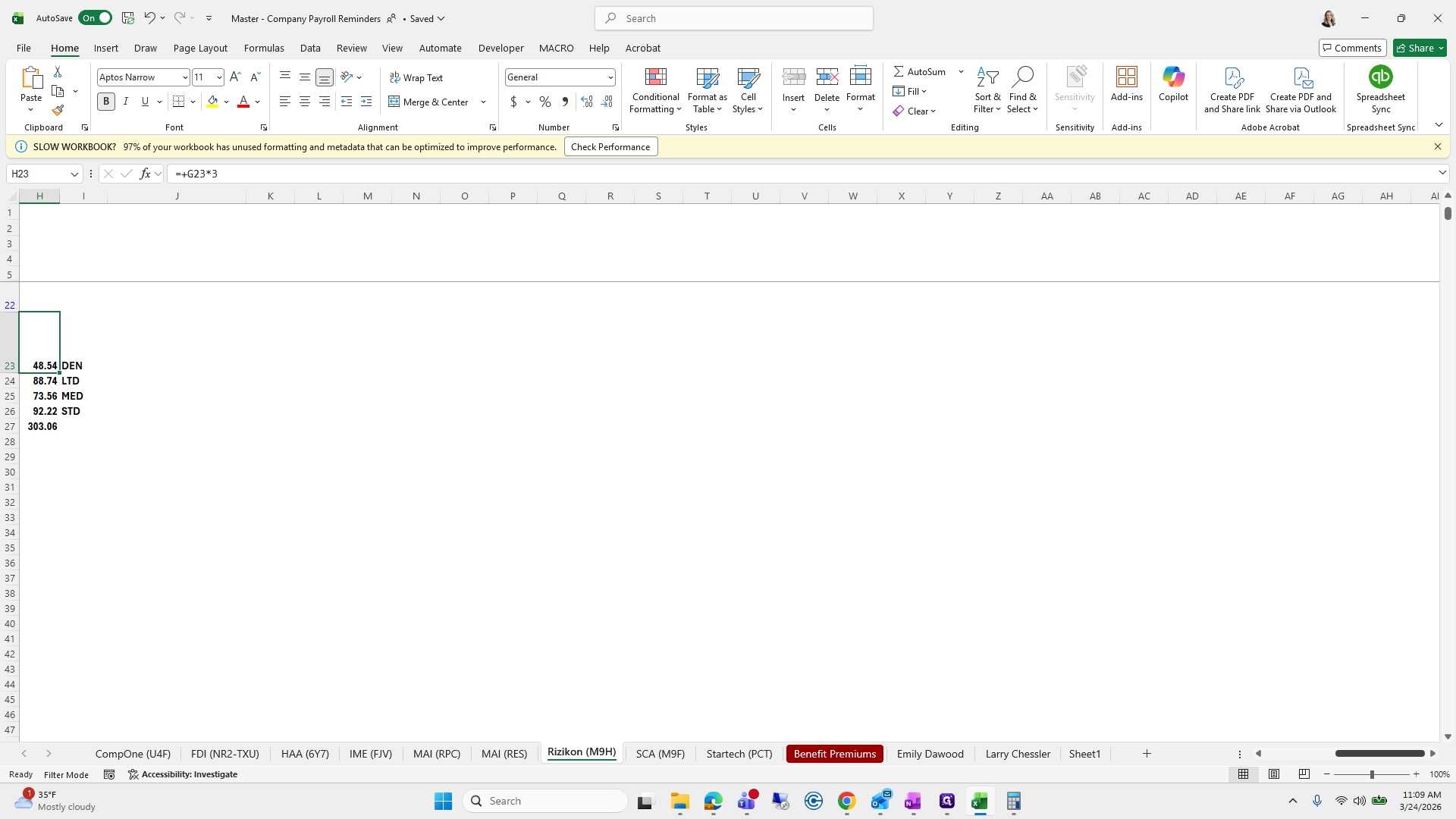
Task: Toggle Wrap Text option
Action: 416,77
